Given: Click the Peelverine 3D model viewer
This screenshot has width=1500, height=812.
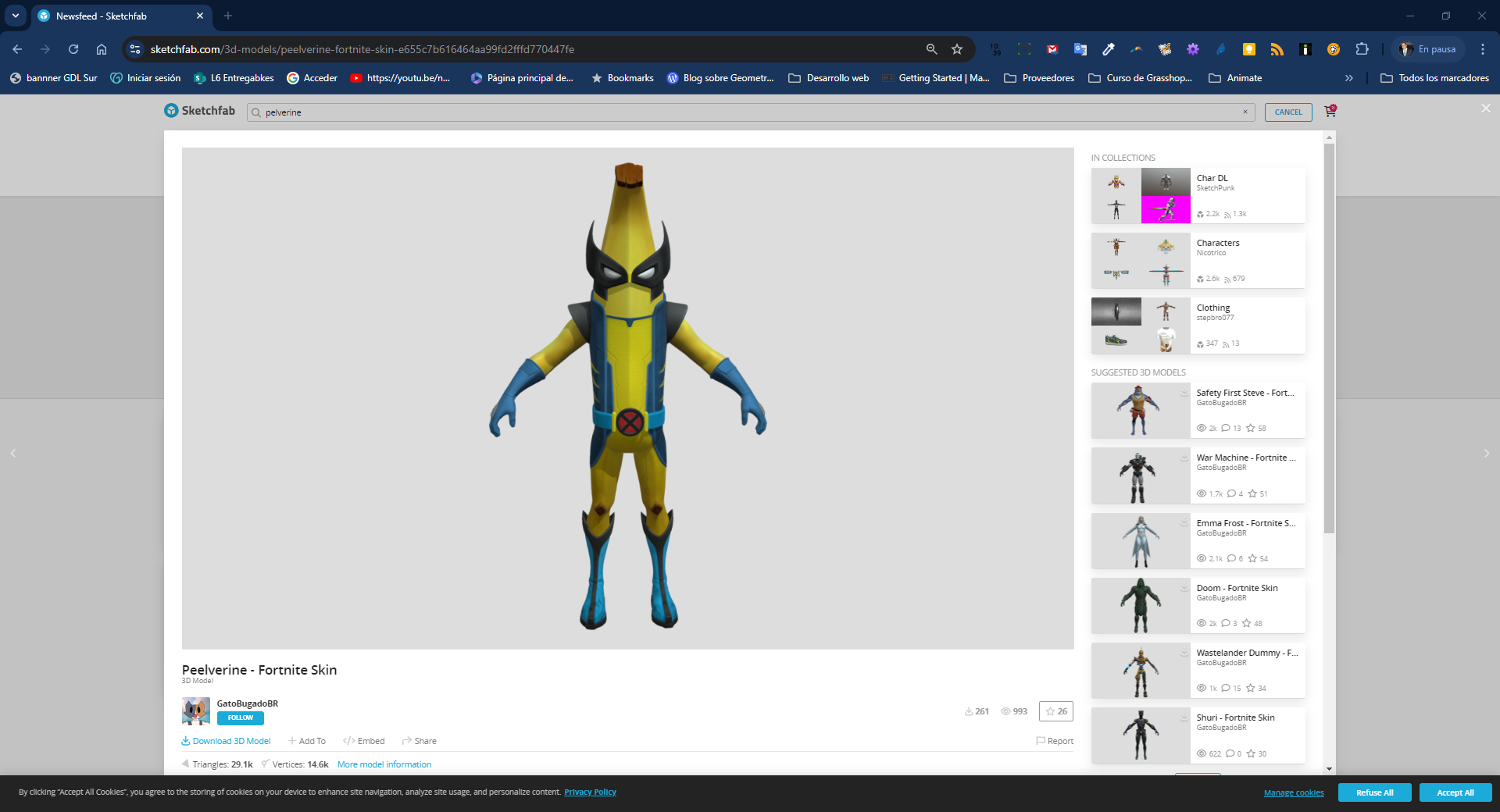Looking at the screenshot, I should (628, 398).
